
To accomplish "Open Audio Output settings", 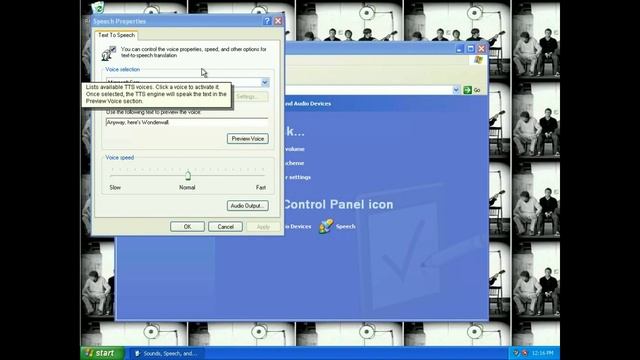I will pos(248,206).
